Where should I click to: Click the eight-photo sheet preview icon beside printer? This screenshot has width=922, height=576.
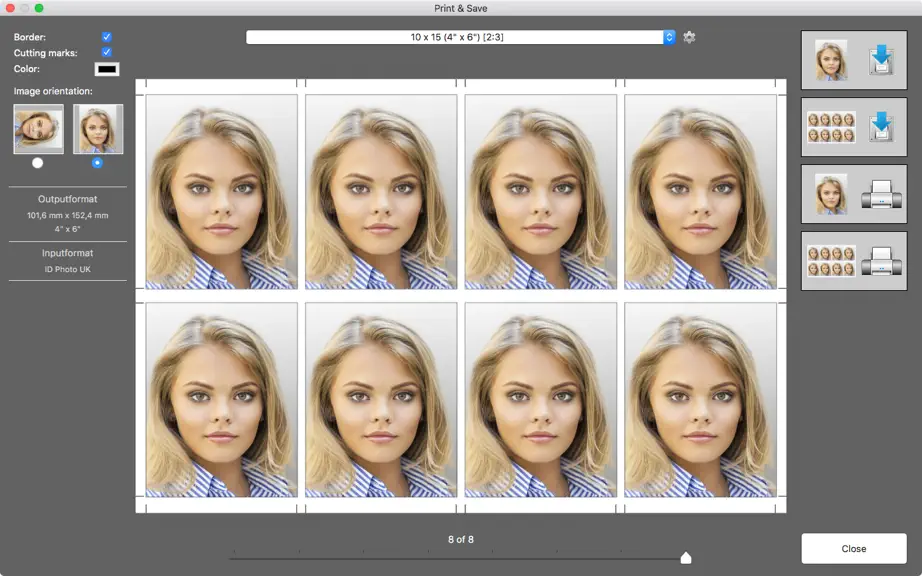click(x=831, y=261)
